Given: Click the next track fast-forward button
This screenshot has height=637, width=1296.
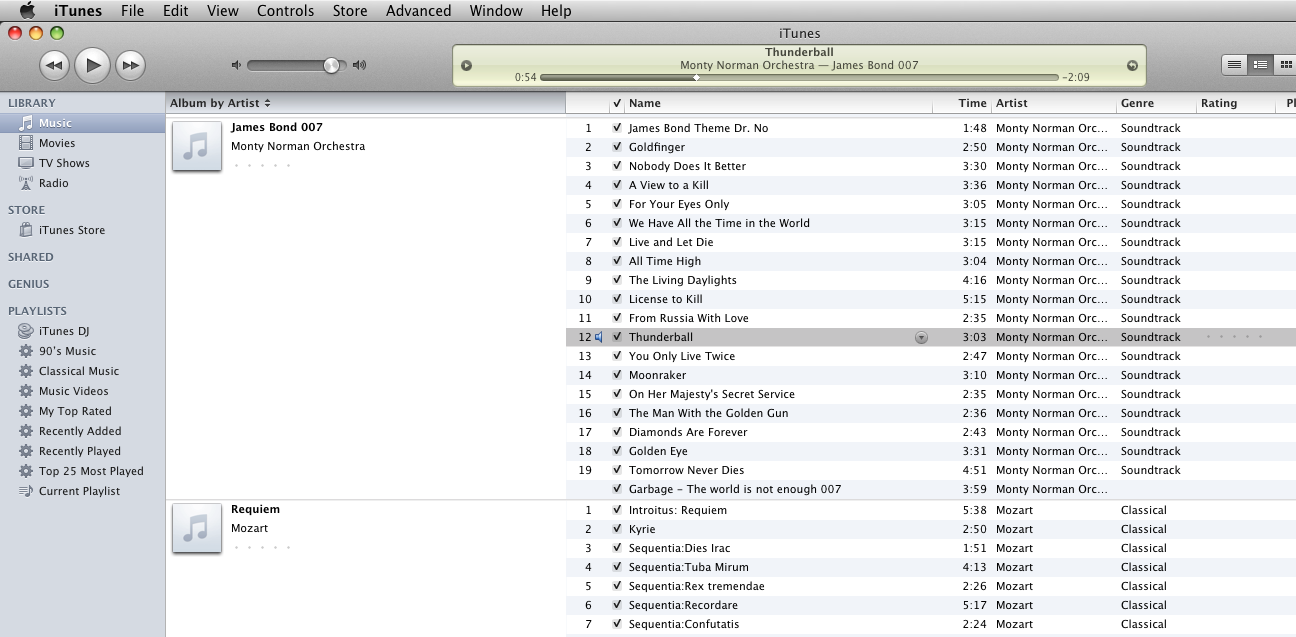Looking at the screenshot, I should point(130,66).
